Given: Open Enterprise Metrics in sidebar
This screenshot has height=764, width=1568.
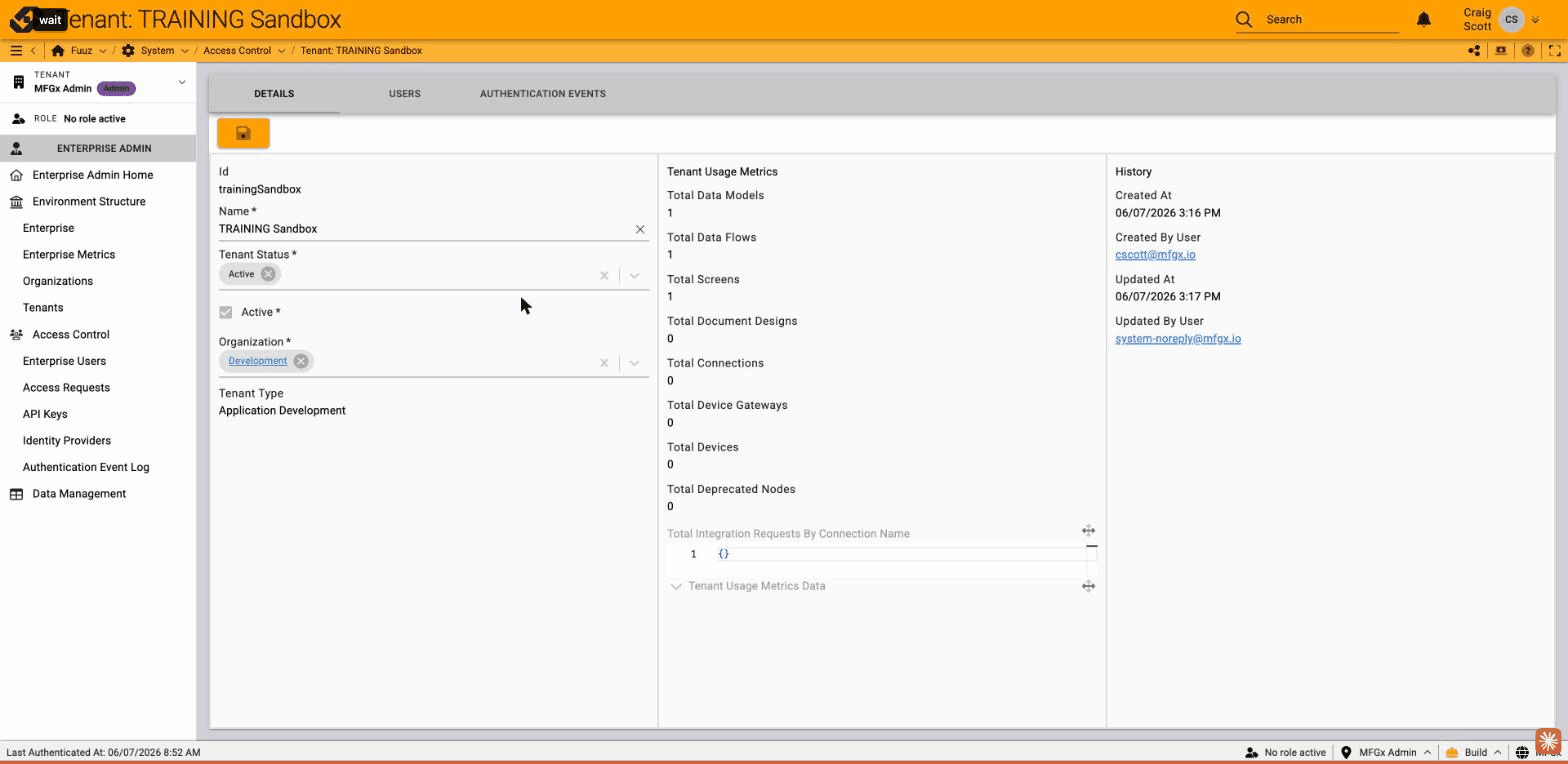Looking at the screenshot, I should tap(69, 255).
